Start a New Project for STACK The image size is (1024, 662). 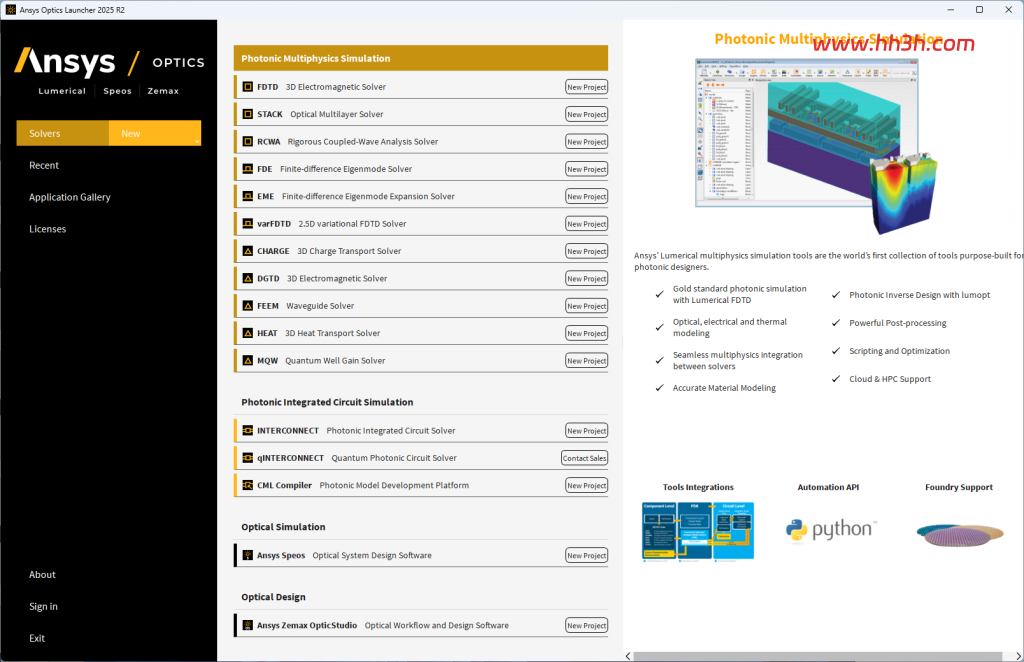tap(586, 114)
